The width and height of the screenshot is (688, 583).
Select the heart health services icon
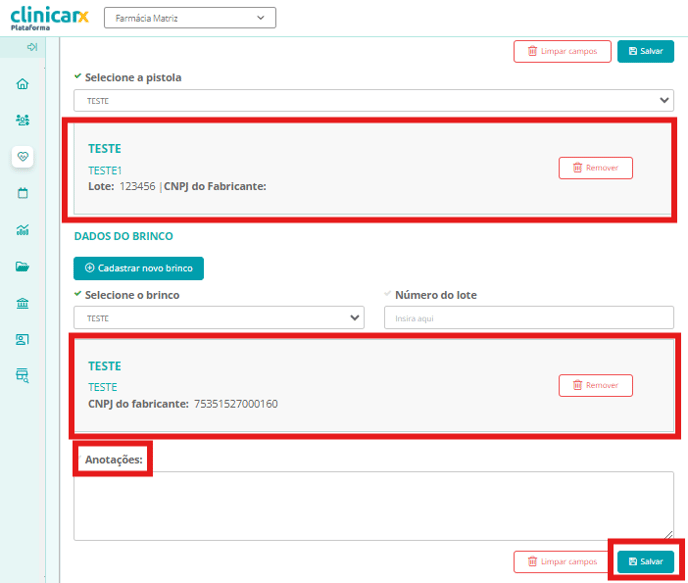point(23,157)
